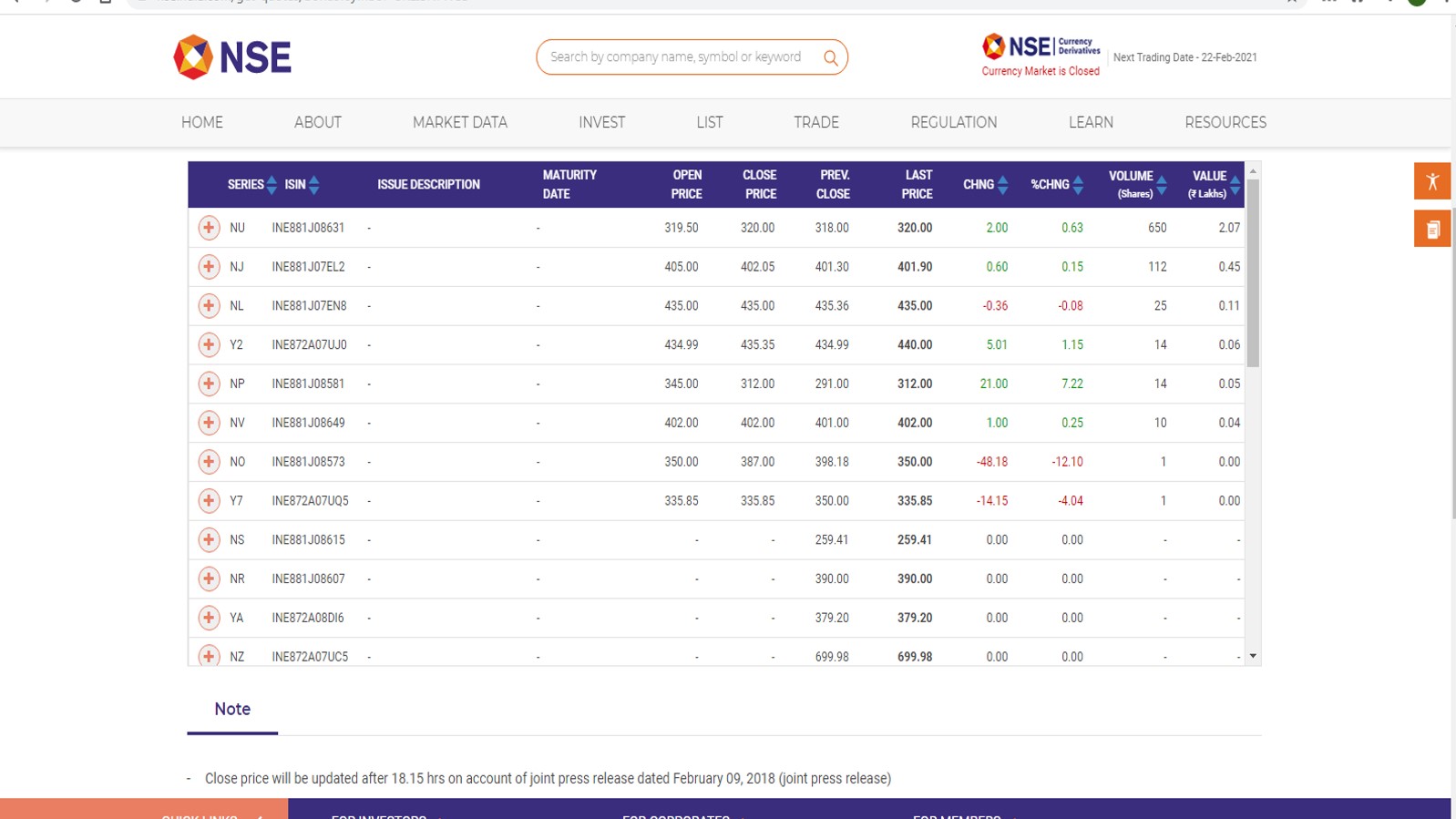Expand the YA series row
This screenshot has height=819, width=1456.
pos(209,618)
